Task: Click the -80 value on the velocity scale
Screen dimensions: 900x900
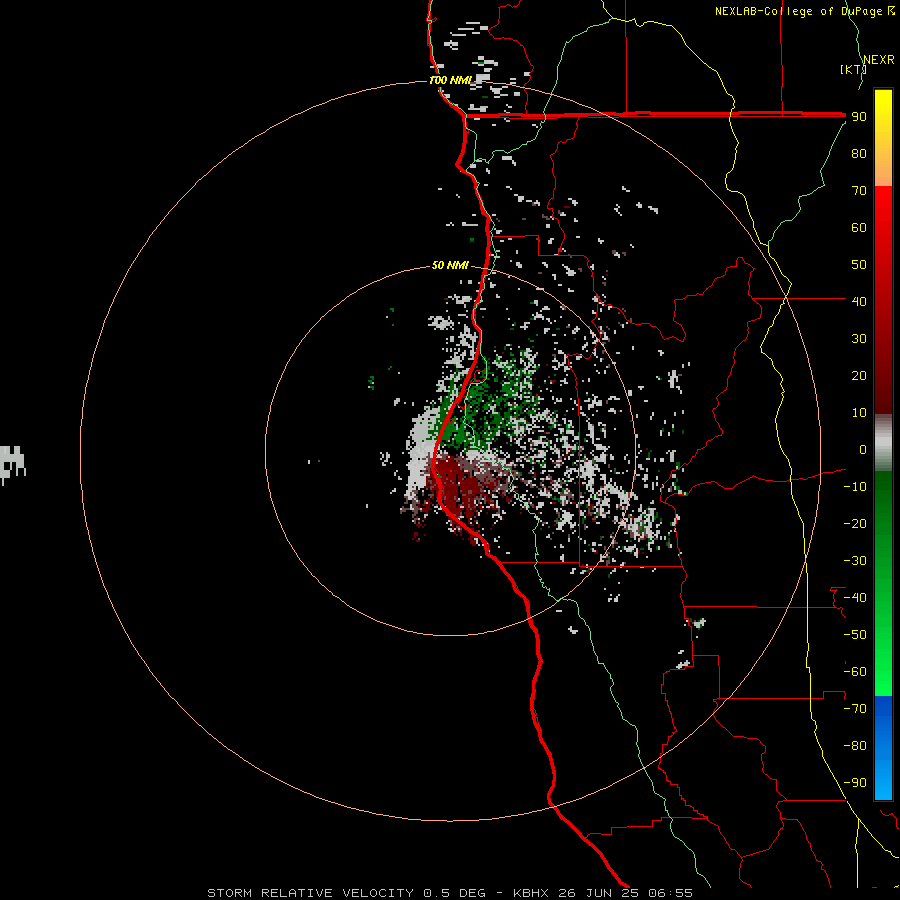Action: [x=855, y=746]
